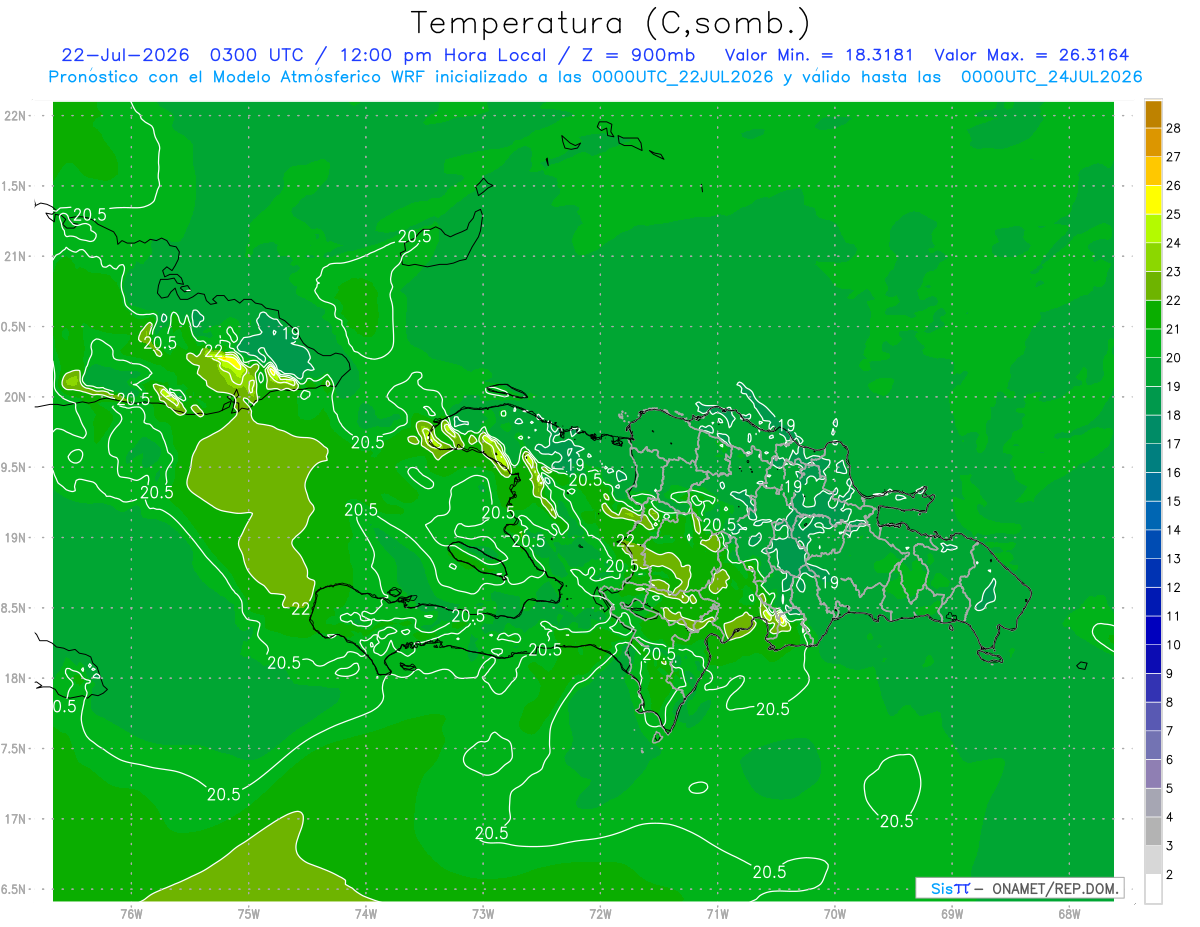Click the 69W longitude axis label
This screenshot has width=1200, height=927.
951,913
